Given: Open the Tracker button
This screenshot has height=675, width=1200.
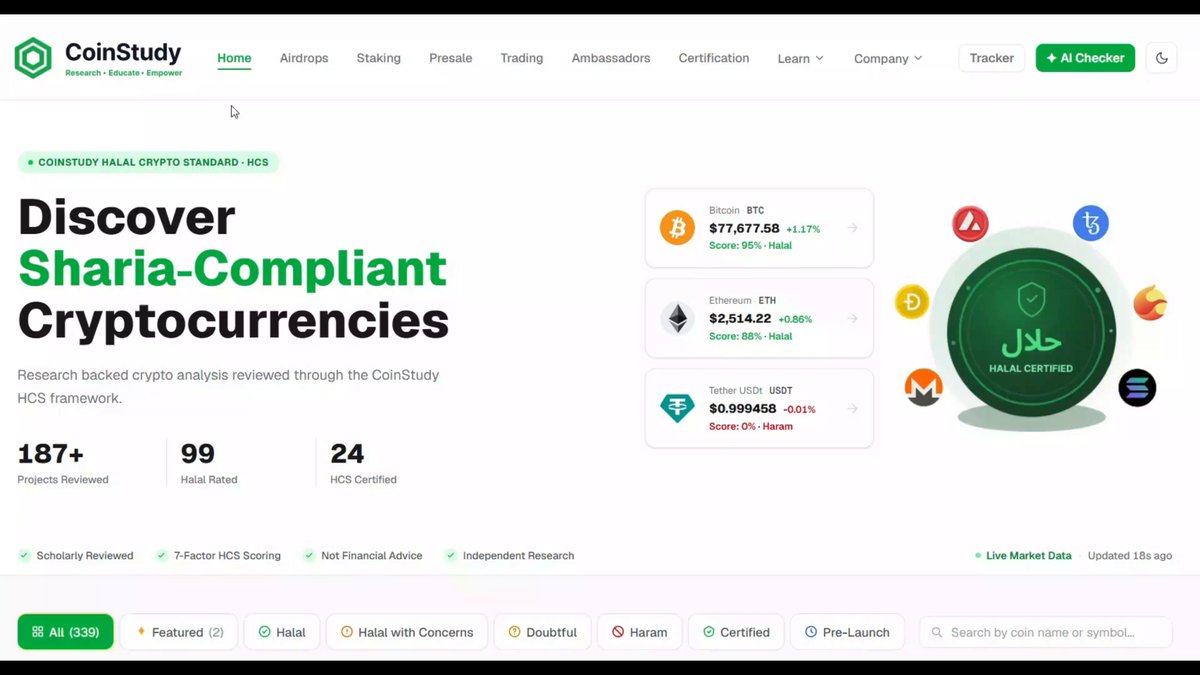Looking at the screenshot, I should point(992,58).
